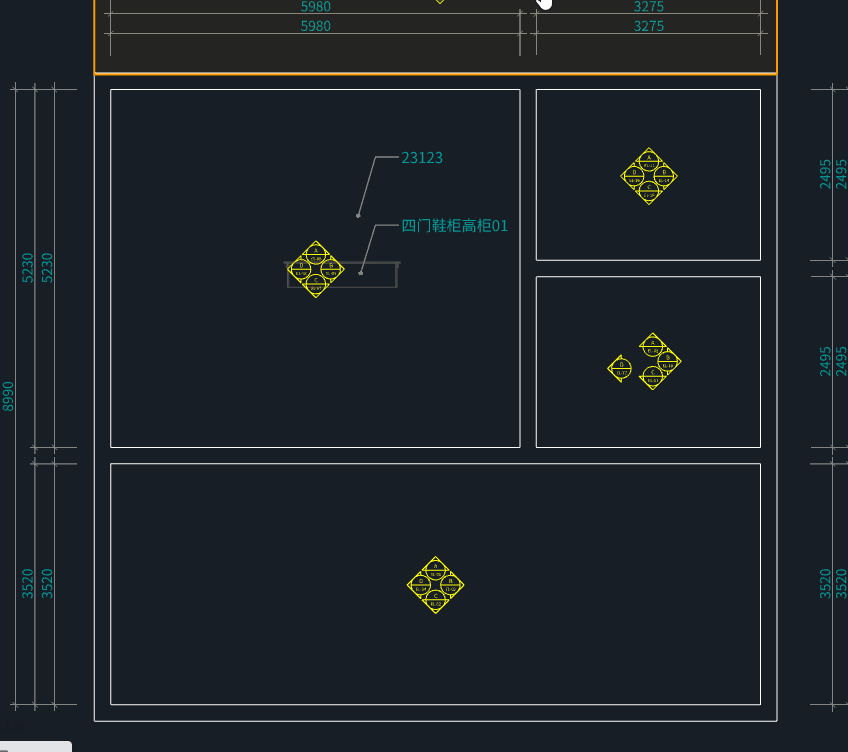Pick the elevation symbol in the bottom wide room
The height and width of the screenshot is (752, 848).
pos(435,585)
